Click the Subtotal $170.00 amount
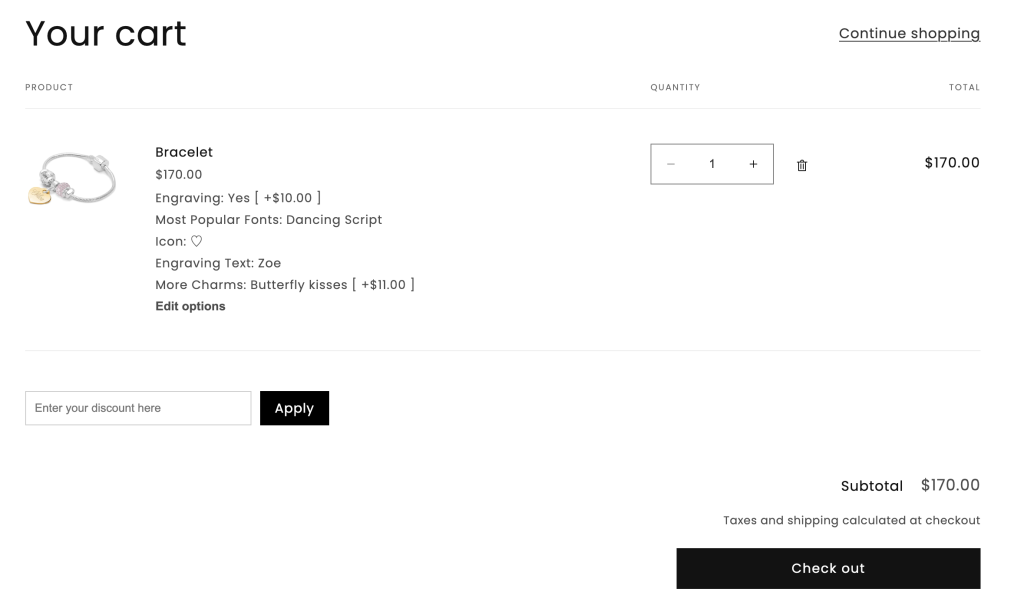This screenshot has height=605, width=1024. pyautogui.click(x=950, y=485)
